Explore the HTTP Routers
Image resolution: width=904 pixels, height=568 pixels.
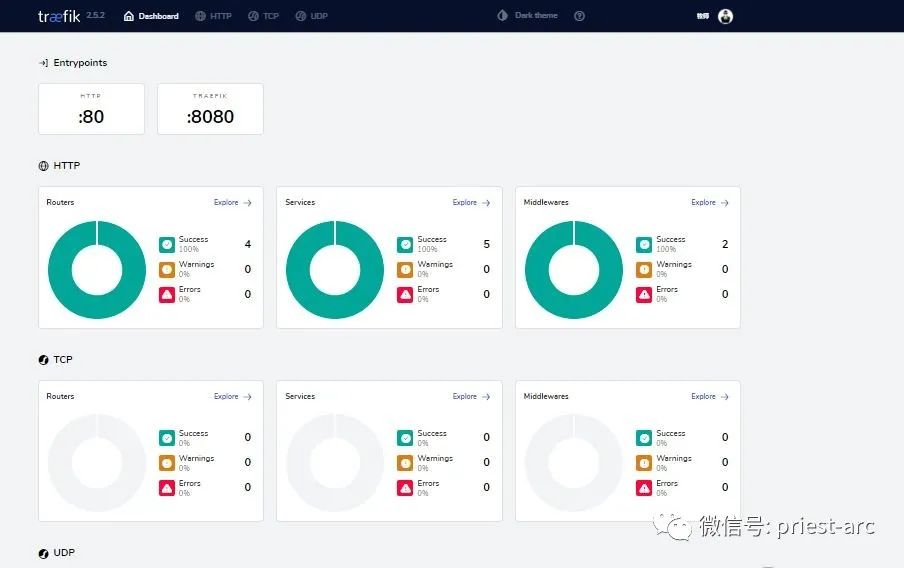click(x=233, y=202)
